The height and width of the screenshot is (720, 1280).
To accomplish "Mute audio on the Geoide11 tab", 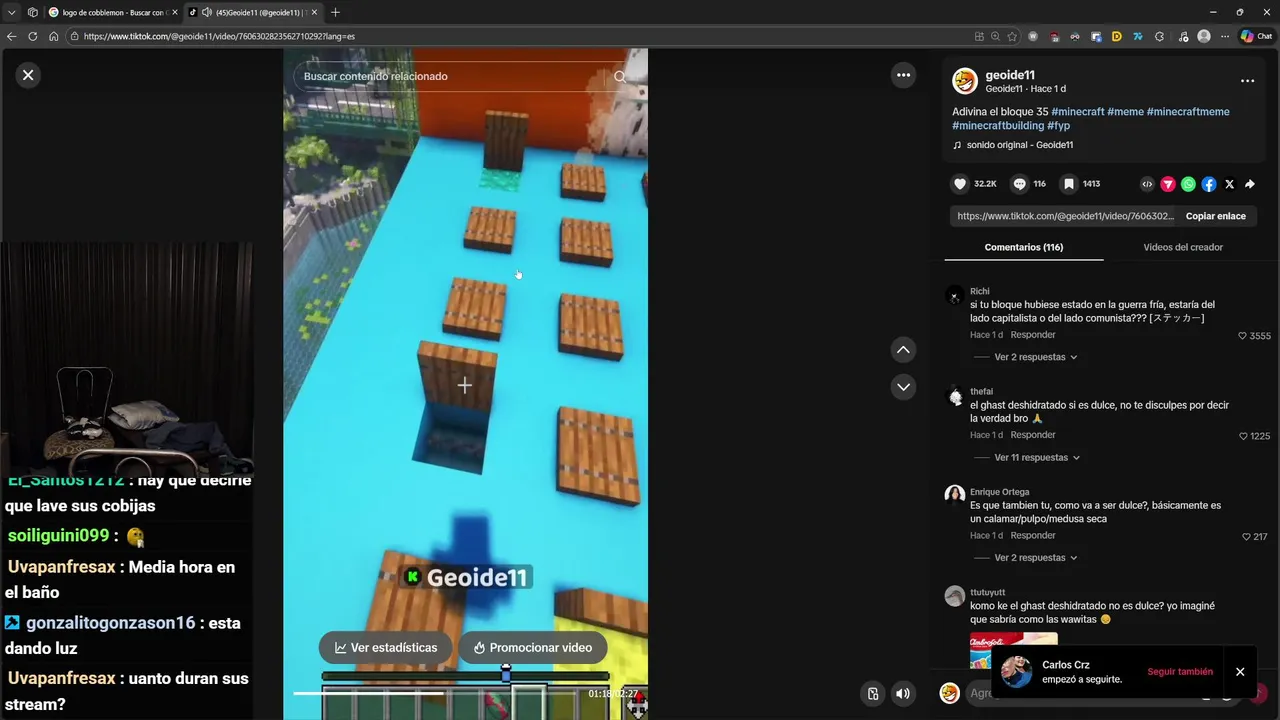I will click(x=206, y=12).
